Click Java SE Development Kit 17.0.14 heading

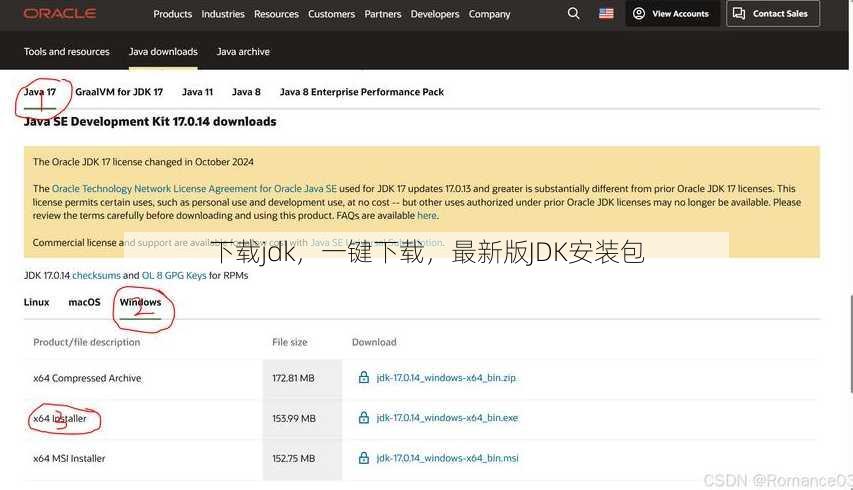(150, 121)
